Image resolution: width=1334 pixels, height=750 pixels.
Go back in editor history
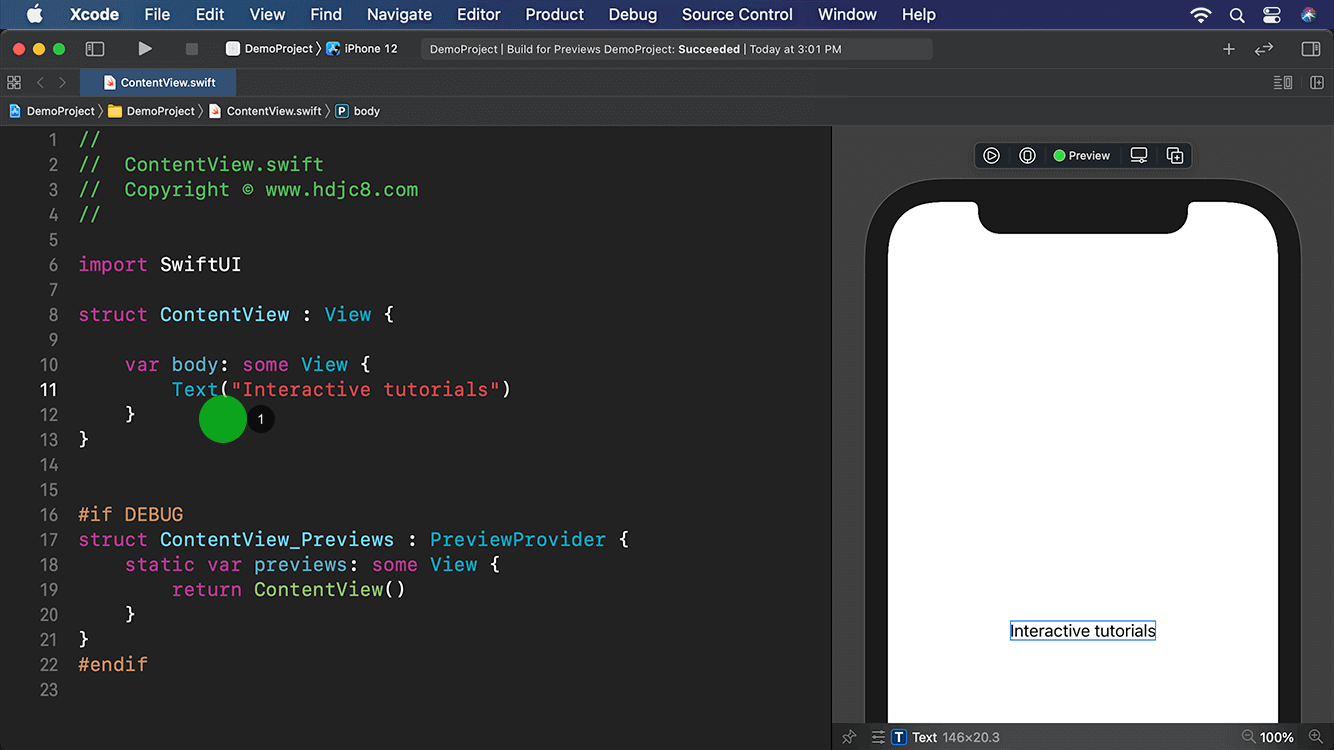coord(41,83)
